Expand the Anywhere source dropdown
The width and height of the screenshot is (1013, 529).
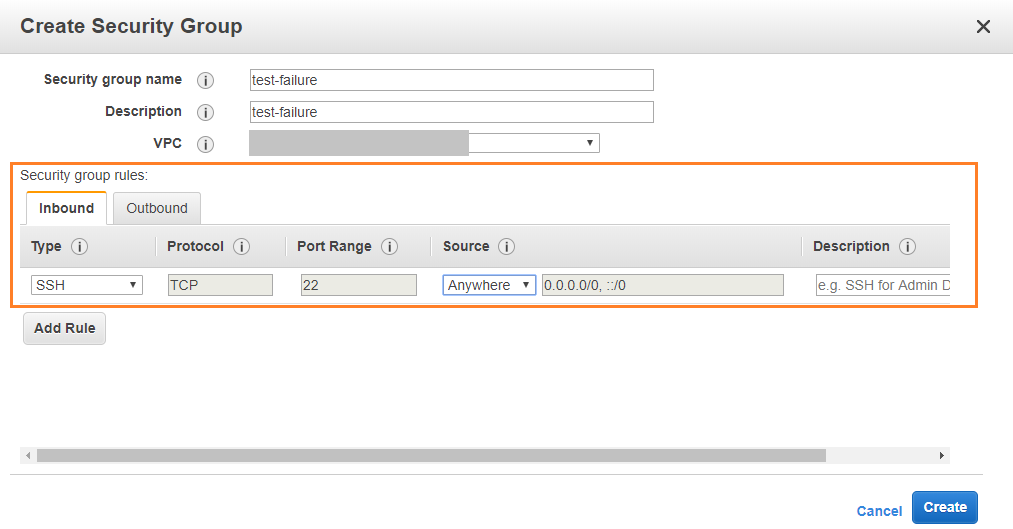pyautogui.click(x=489, y=285)
